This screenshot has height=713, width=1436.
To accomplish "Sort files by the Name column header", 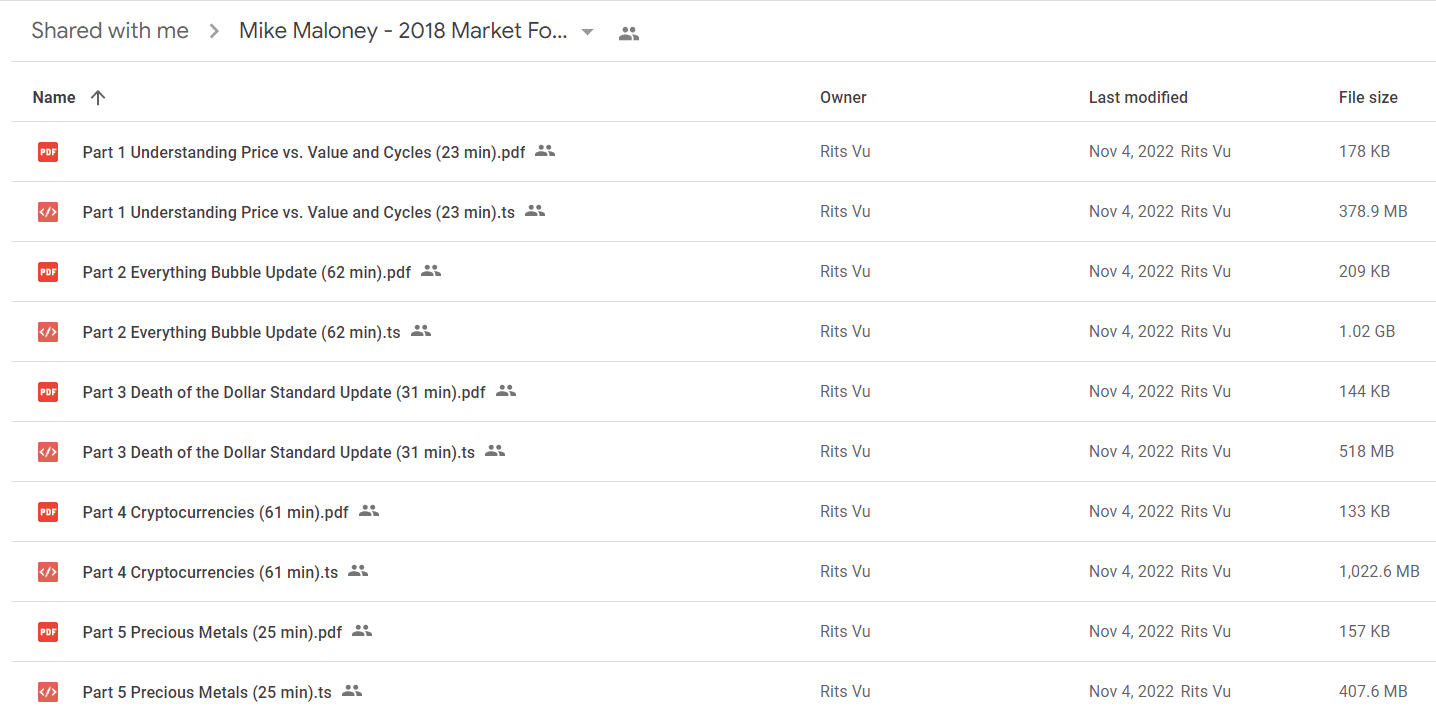I will (x=54, y=97).
